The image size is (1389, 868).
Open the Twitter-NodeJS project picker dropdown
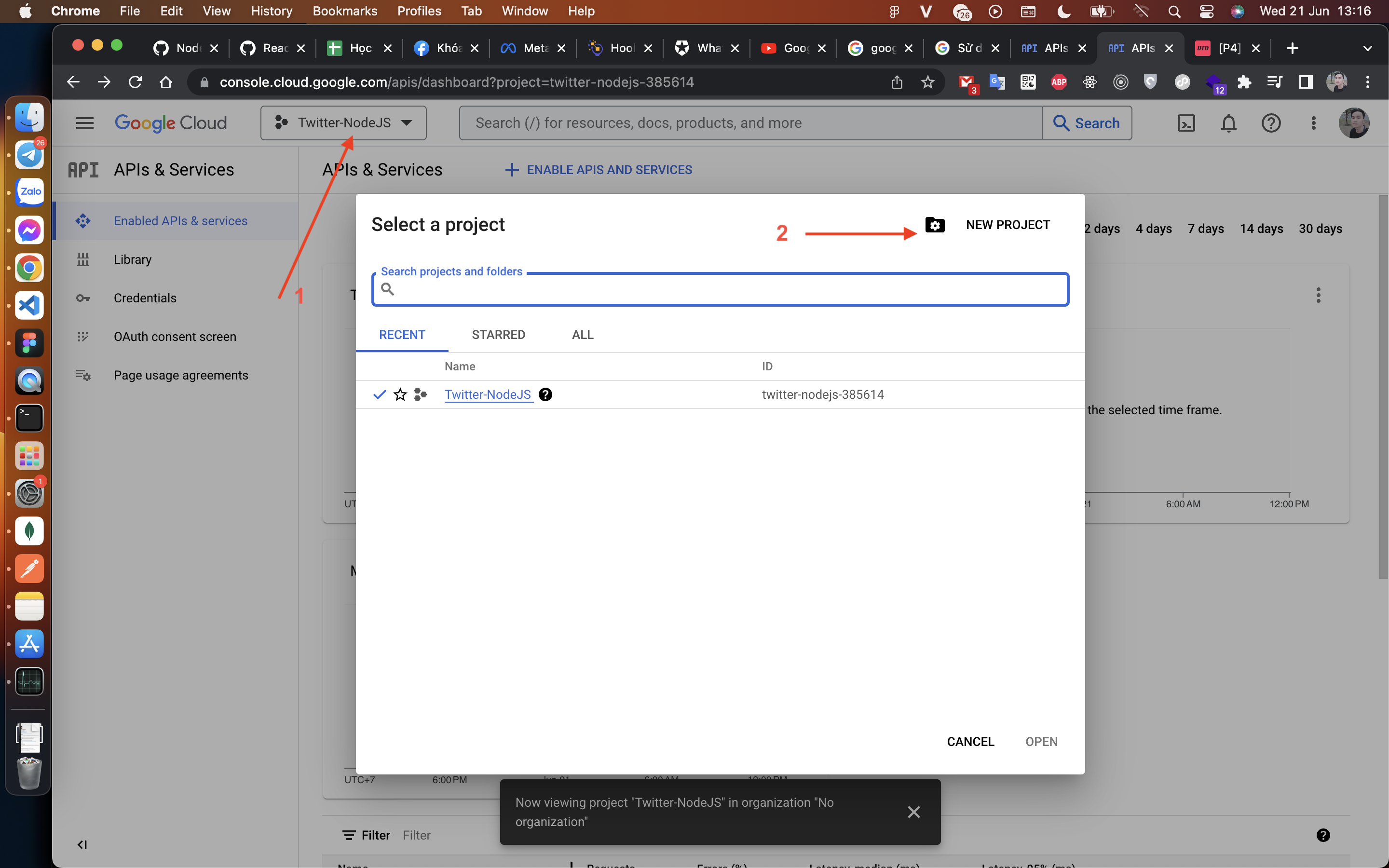[x=343, y=123]
